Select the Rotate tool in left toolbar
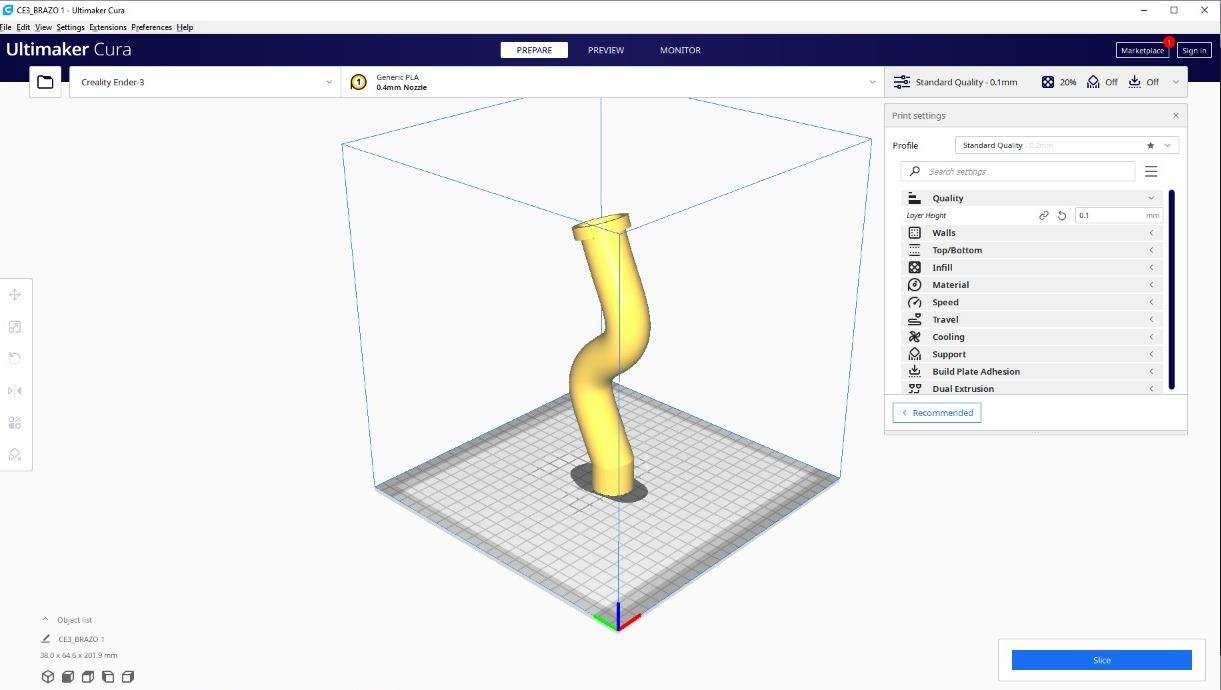 15,358
